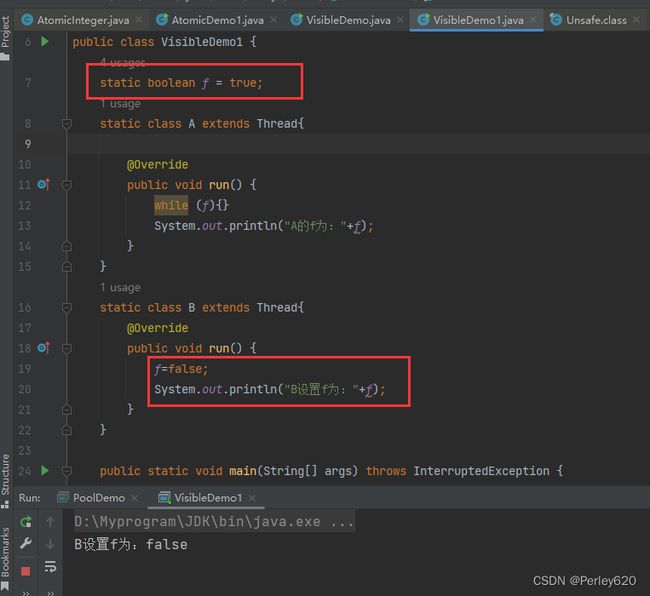The height and width of the screenshot is (596, 650).
Task: Click the up stack trace arrow
Action: tap(50, 521)
